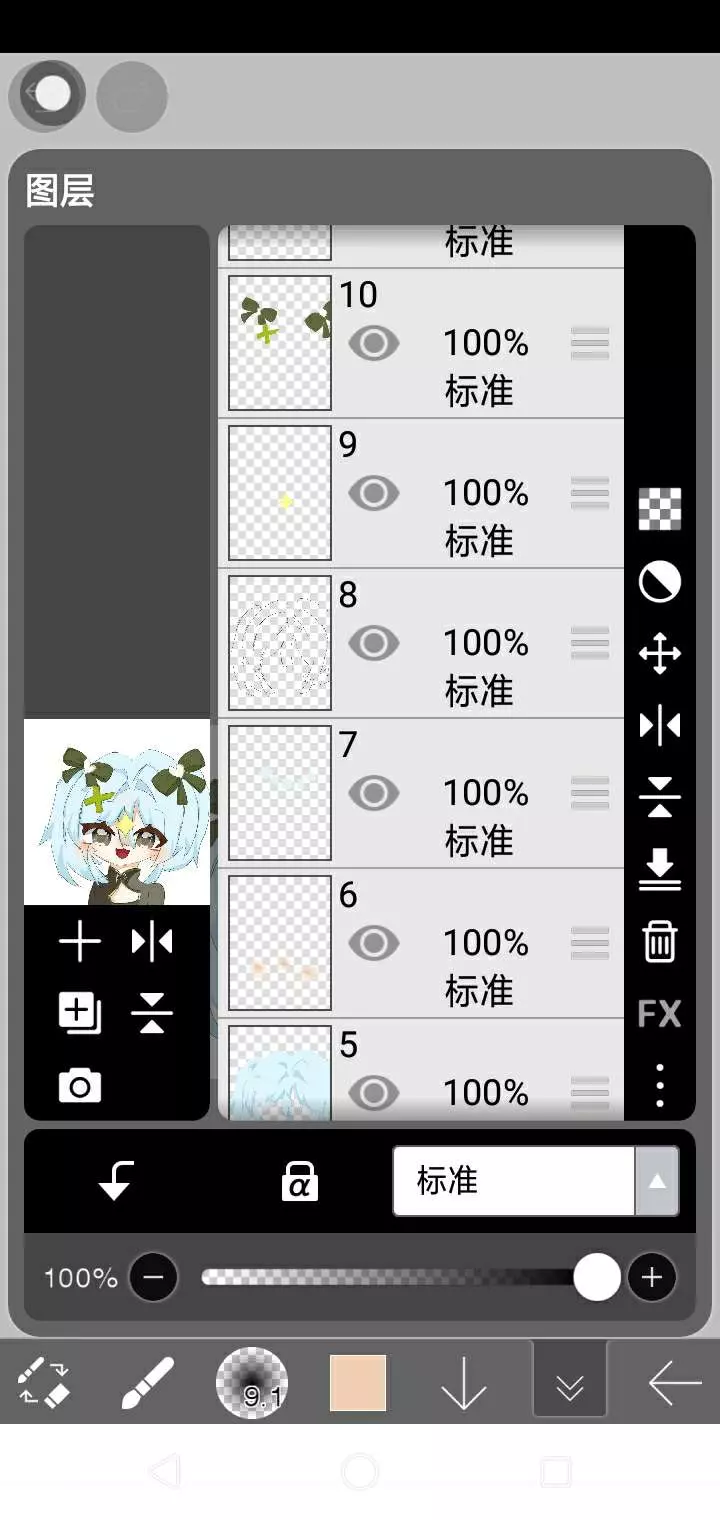Tap the alpha lock icon

click(299, 1181)
